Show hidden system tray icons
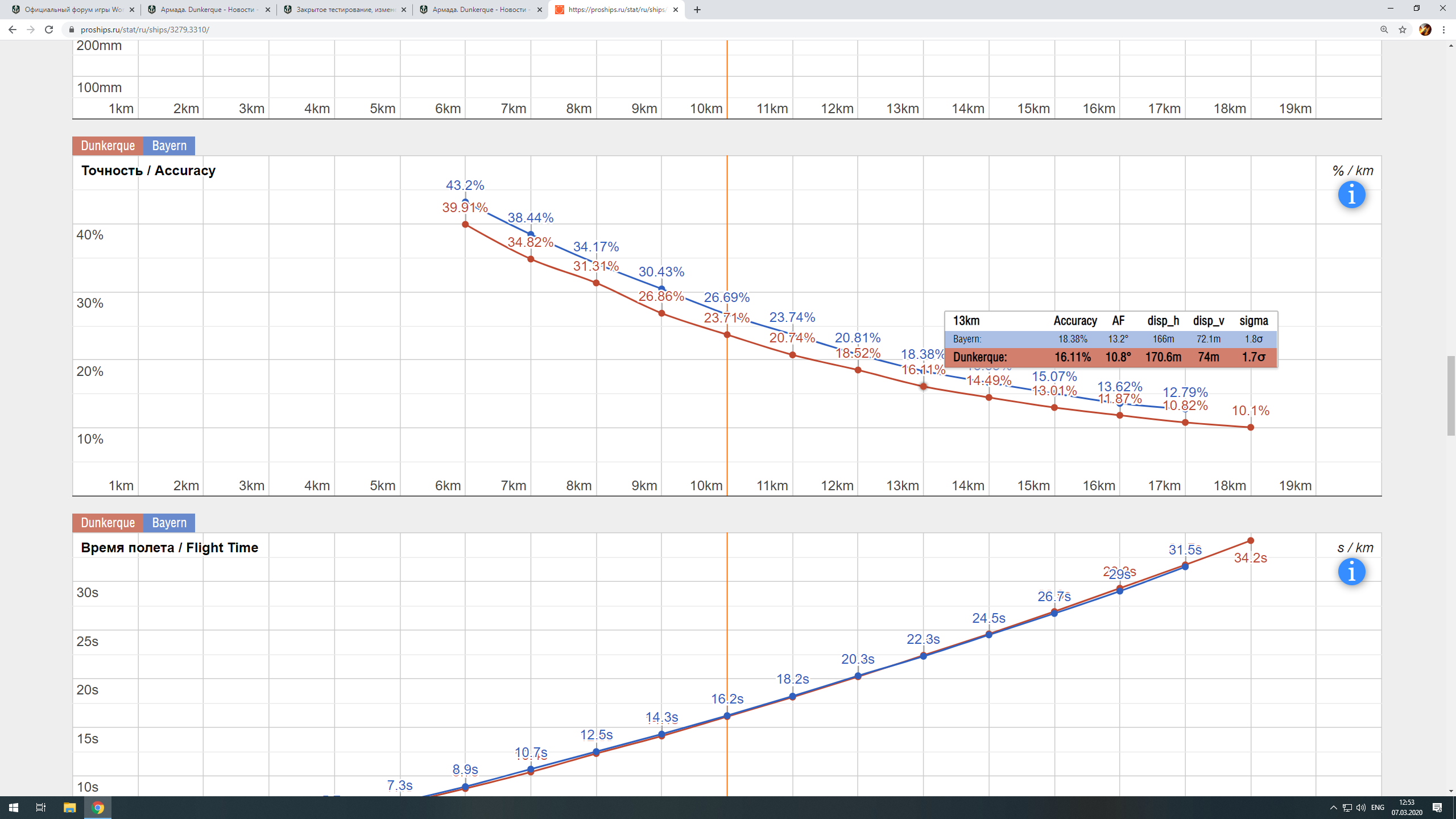Image resolution: width=1456 pixels, height=819 pixels. [x=1333, y=808]
